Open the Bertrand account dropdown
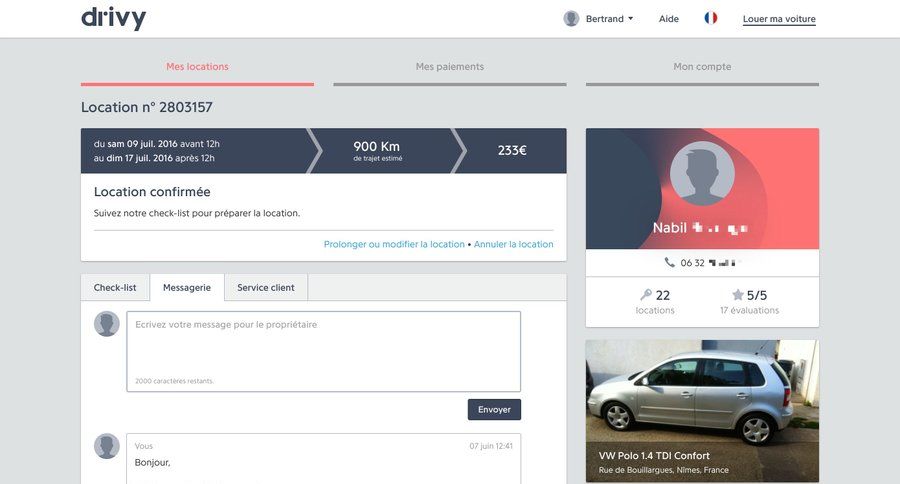The width and height of the screenshot is (900, 484). pos(609,18)
